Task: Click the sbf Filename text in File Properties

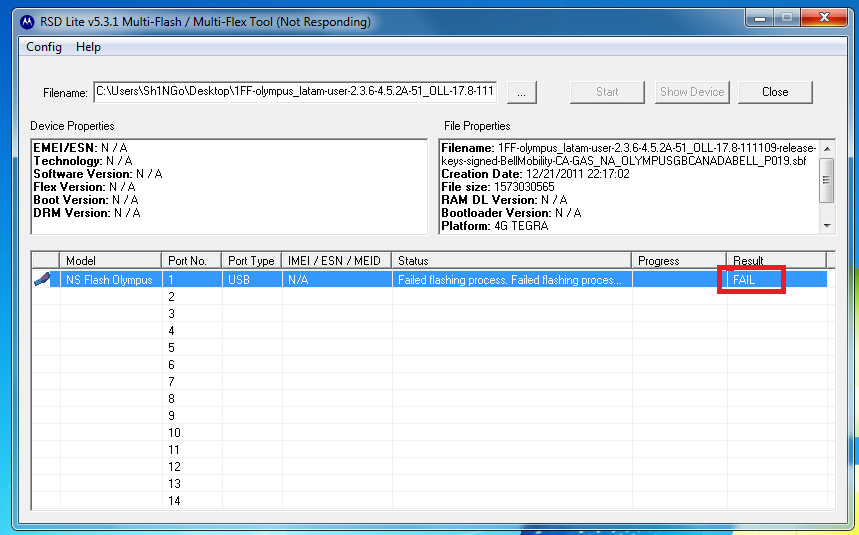Action: point(629,154)
